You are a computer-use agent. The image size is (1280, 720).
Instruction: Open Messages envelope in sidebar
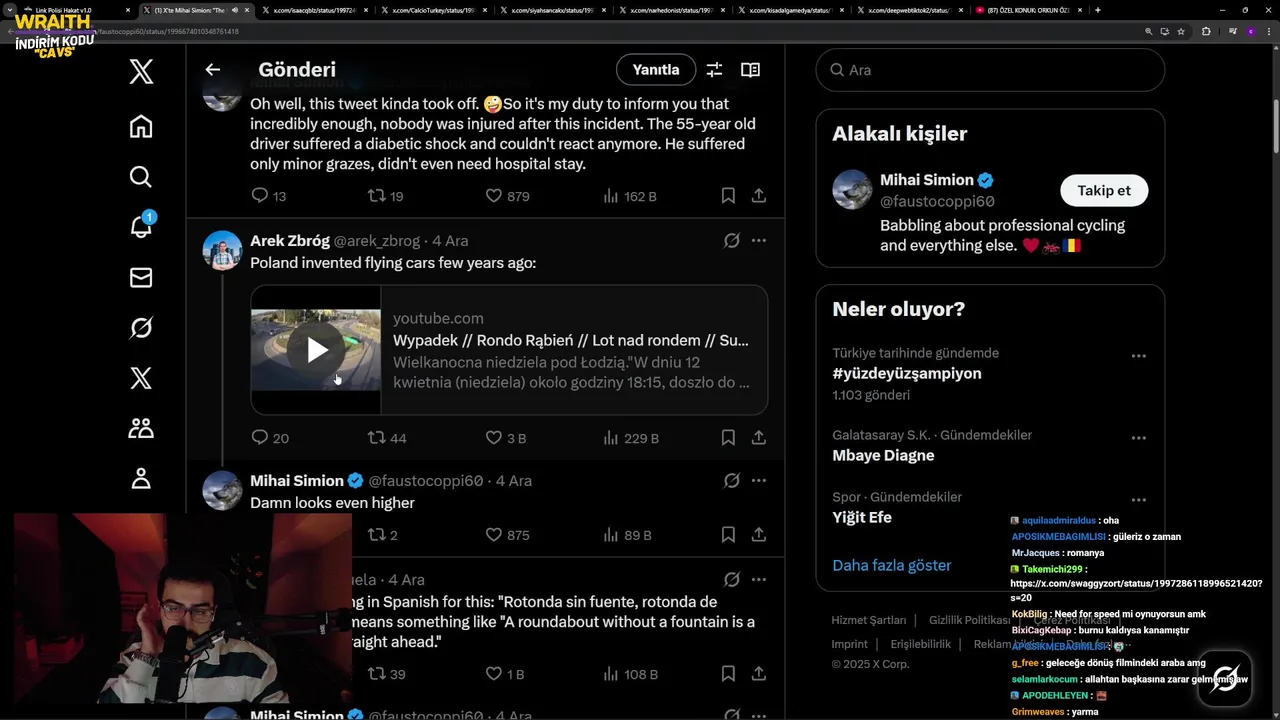(141, 278)
